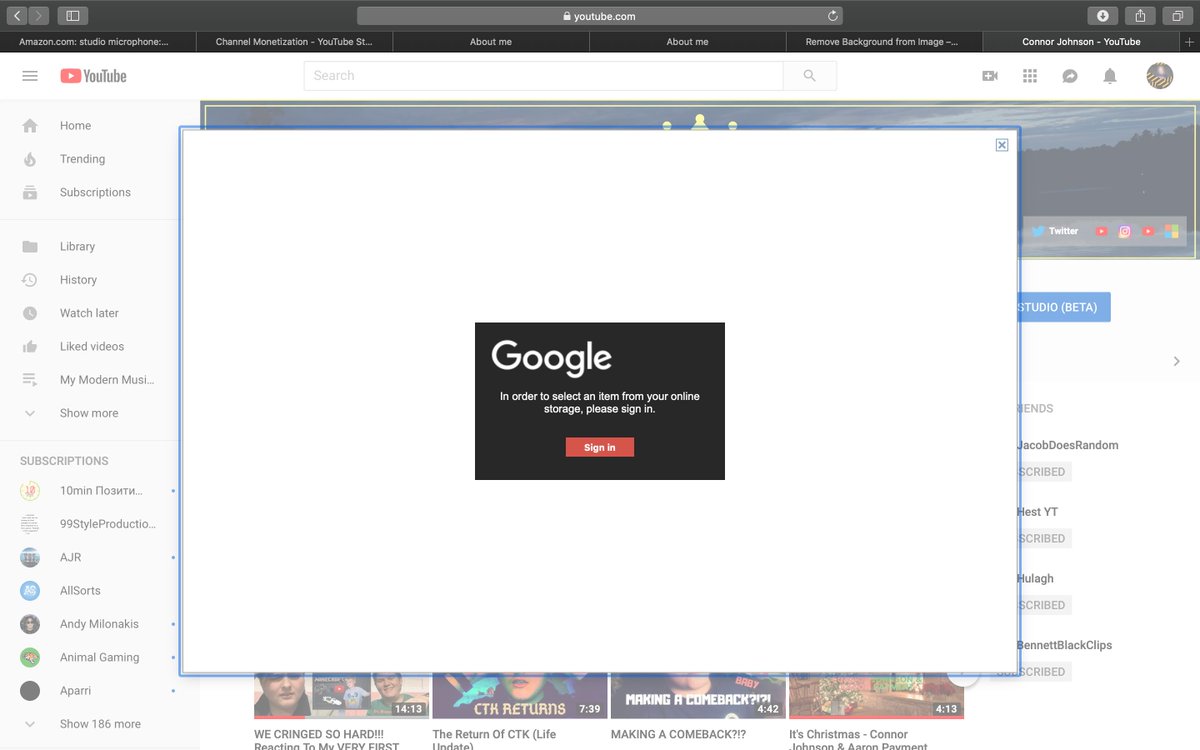Open It's Christmas video thumbnail
The width and height of the screenshot is (1200, 750).
[876, 696]
